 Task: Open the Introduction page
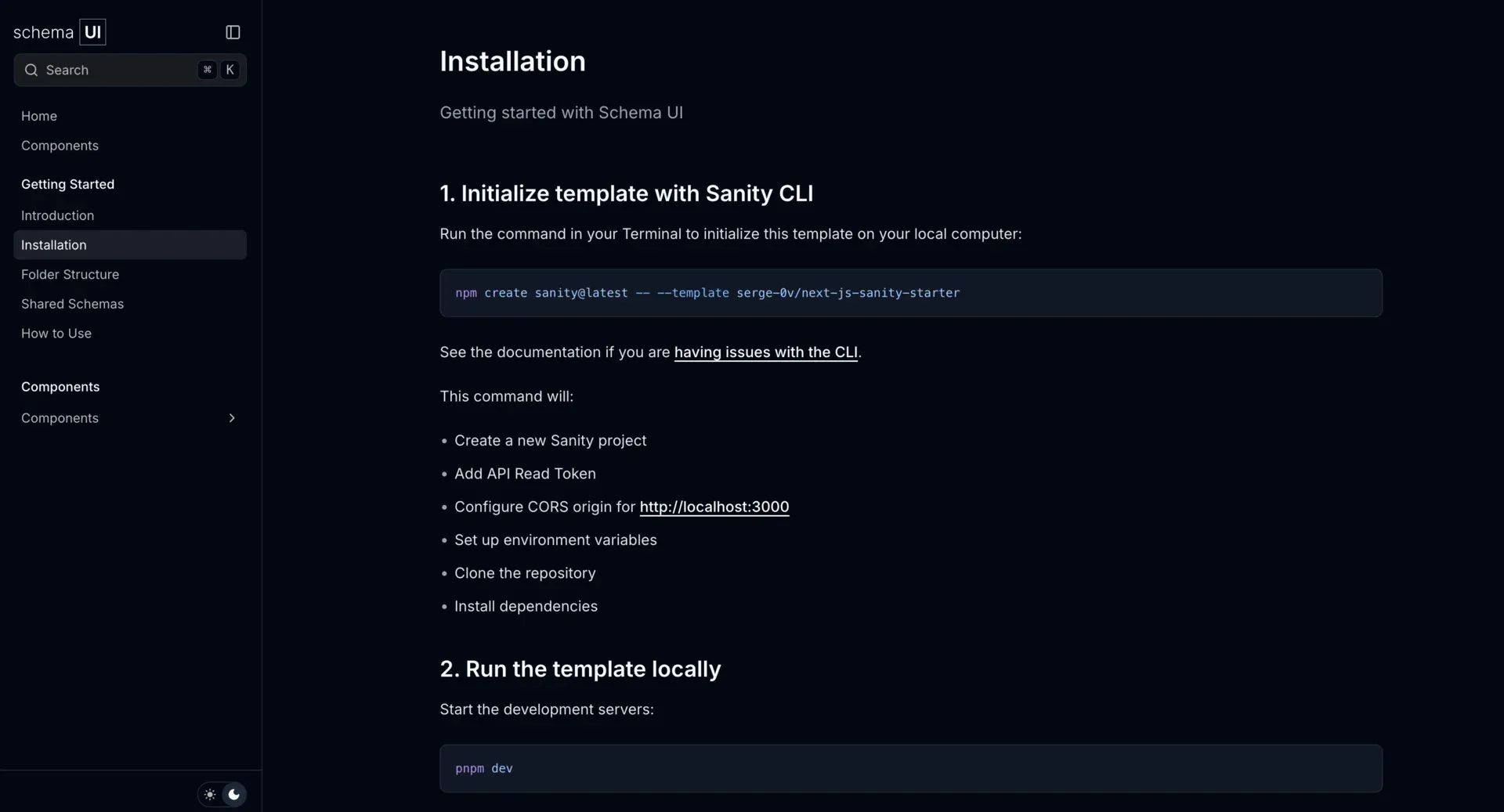click(57, 215)
